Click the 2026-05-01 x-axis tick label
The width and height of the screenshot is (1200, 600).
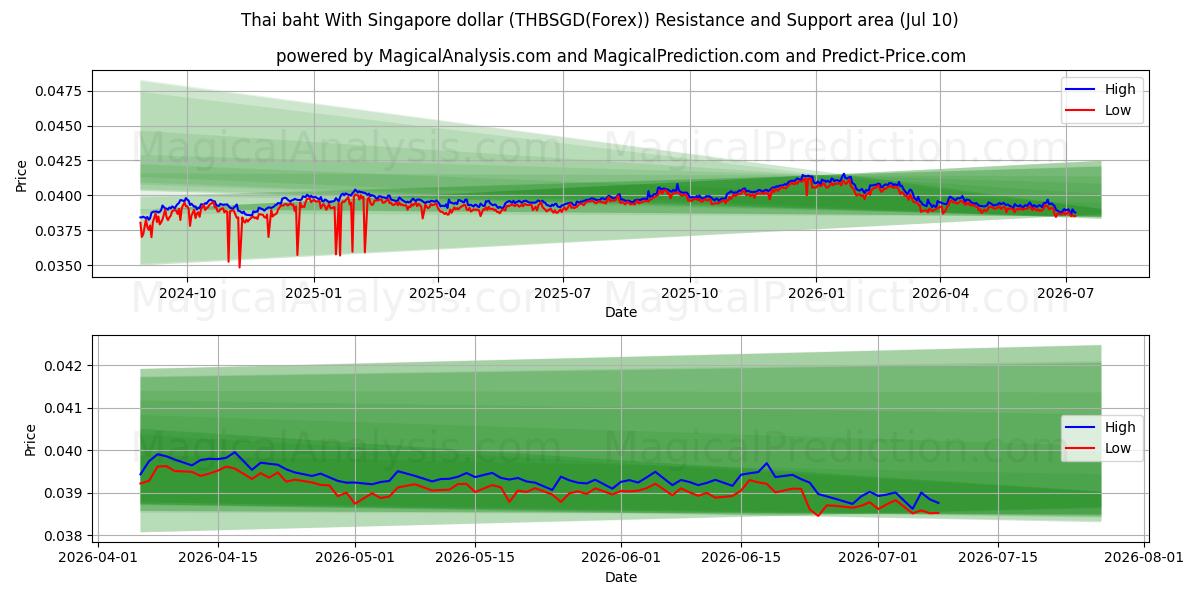click(x=355, y=558)
